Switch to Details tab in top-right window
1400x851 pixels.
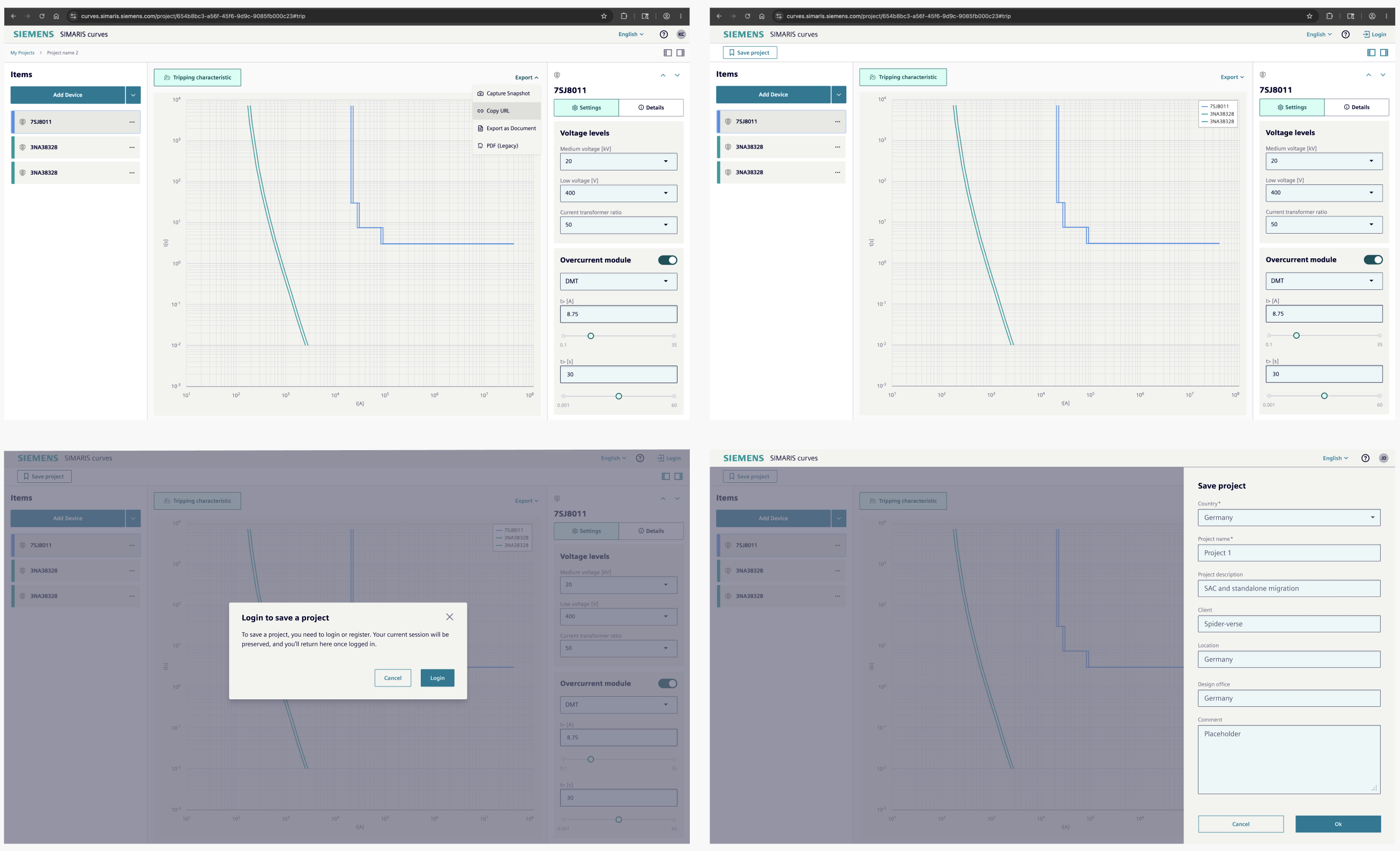point(1356,107)
